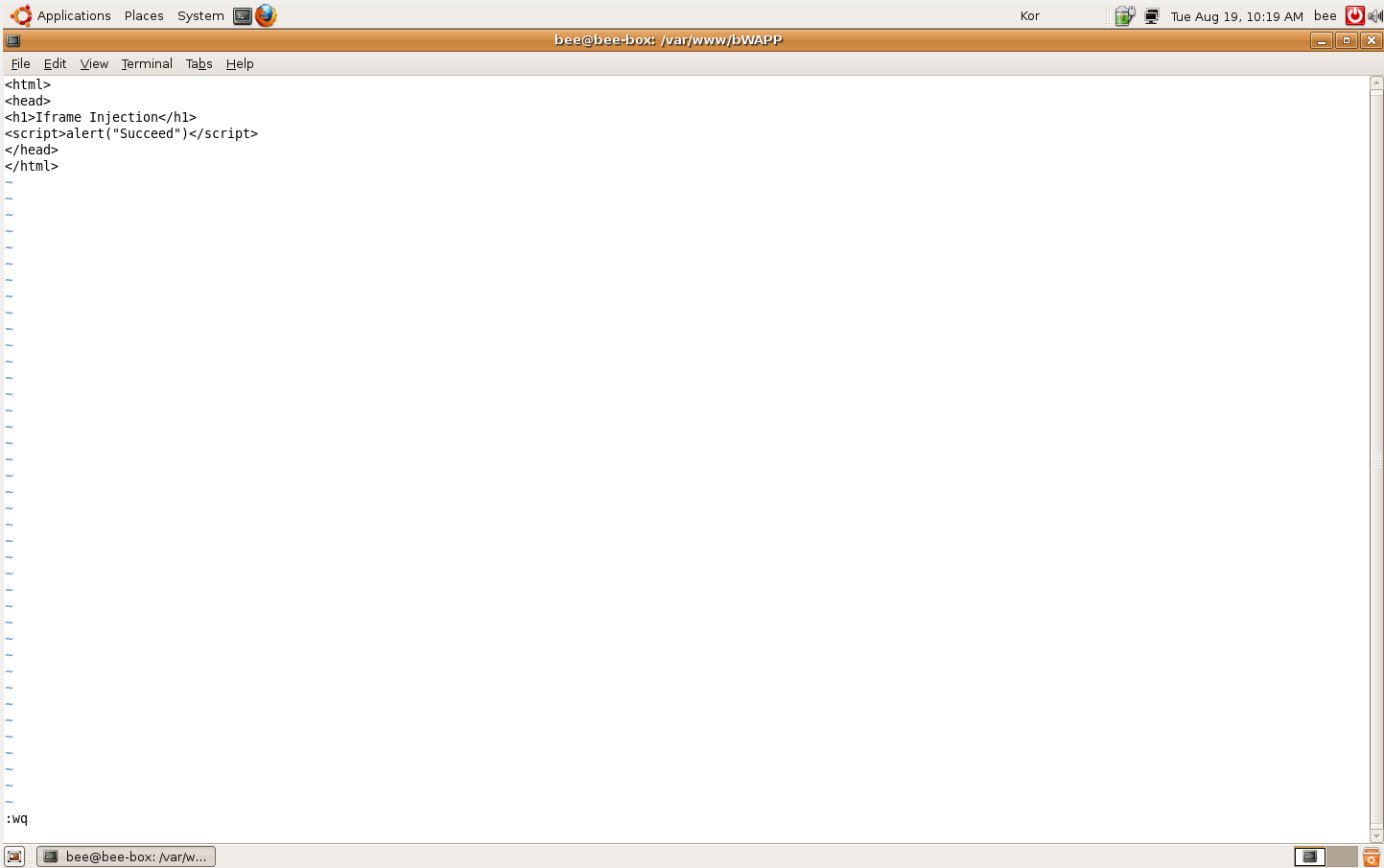Click the Kor keyboard layout indicator
The height and width of the screenshot is (868, 1384).
(x=1030, y=15)
